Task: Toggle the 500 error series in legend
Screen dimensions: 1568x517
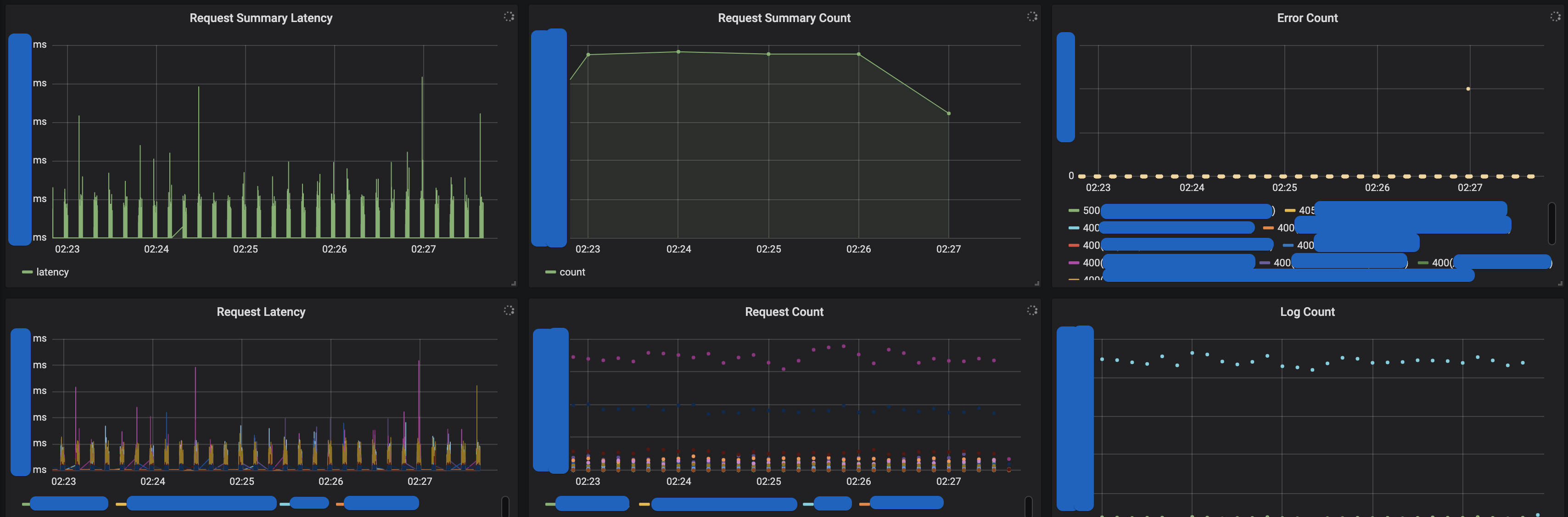Action: pyautogui.click(x=1091, y=210)
